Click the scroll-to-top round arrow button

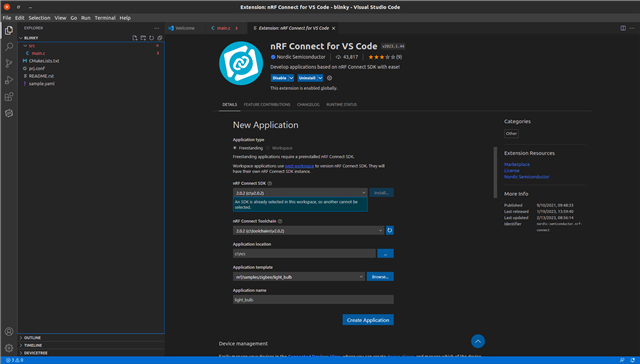point(478,341)
